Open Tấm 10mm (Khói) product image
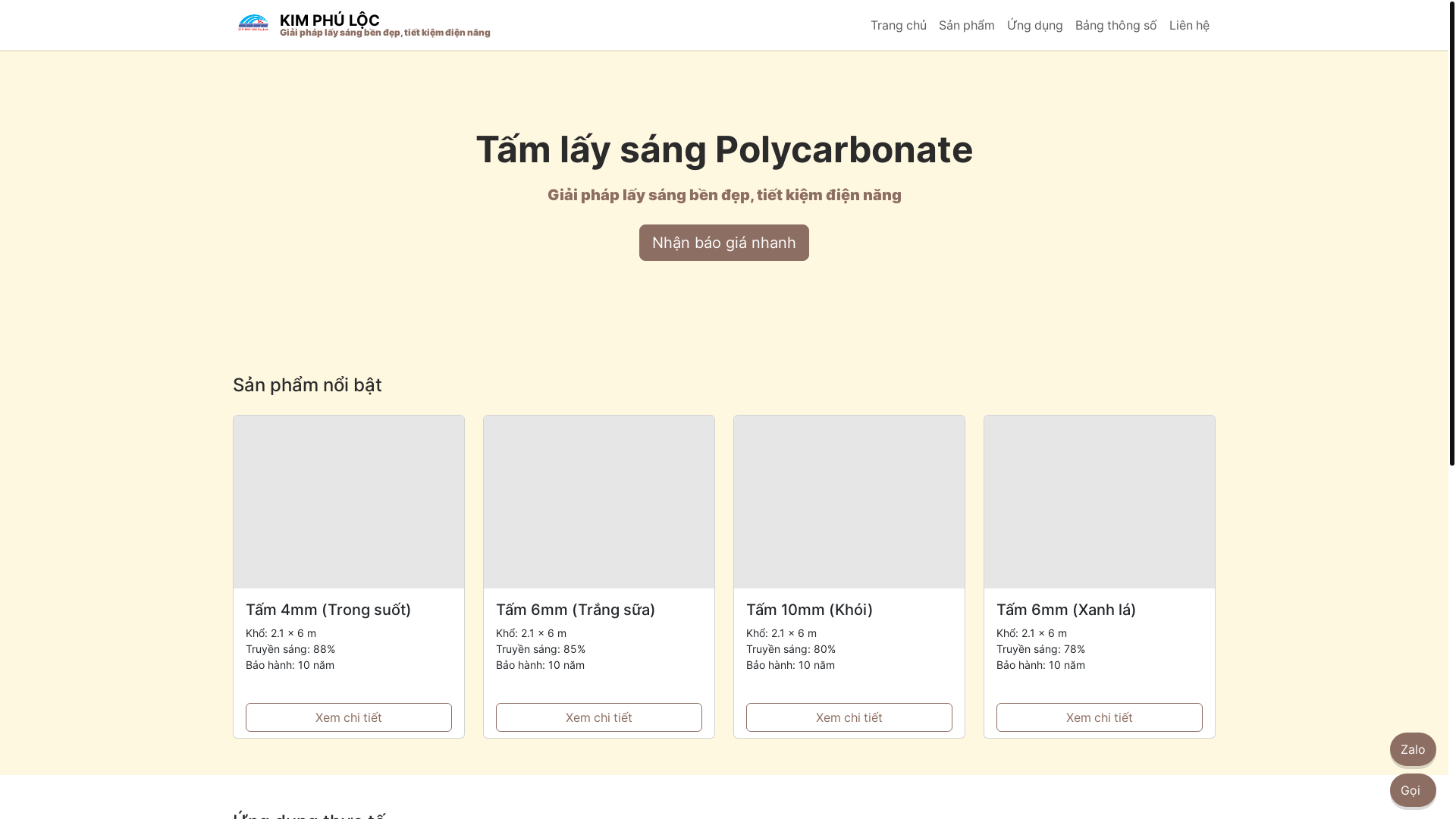The width and height of the screenshot is (1456, 819). [x=849, y=502]
